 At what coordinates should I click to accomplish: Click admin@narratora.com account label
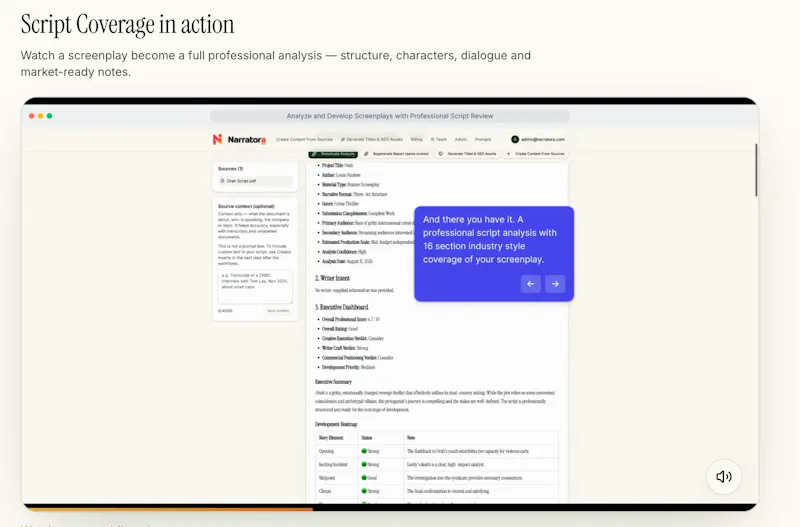click(543, 139)
